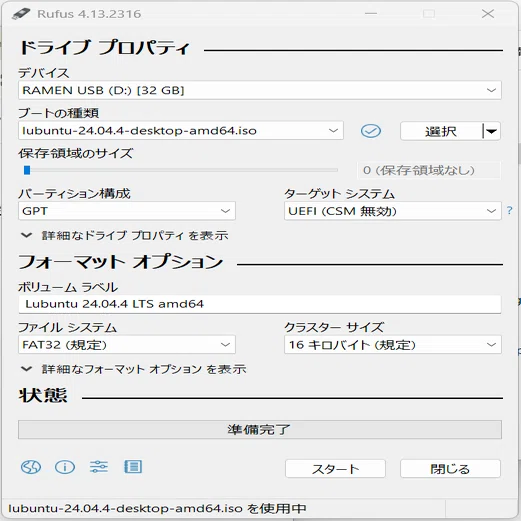
Task: Open the partition scheme GPT dropdown
Action: click(x=127, y=211)
